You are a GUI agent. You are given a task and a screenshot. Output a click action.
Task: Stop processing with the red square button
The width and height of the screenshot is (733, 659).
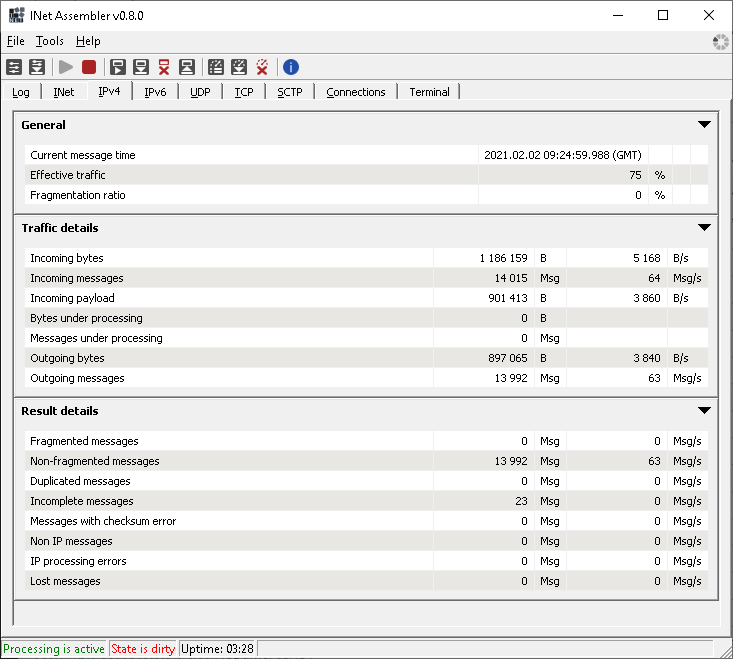tap(89, 67)
